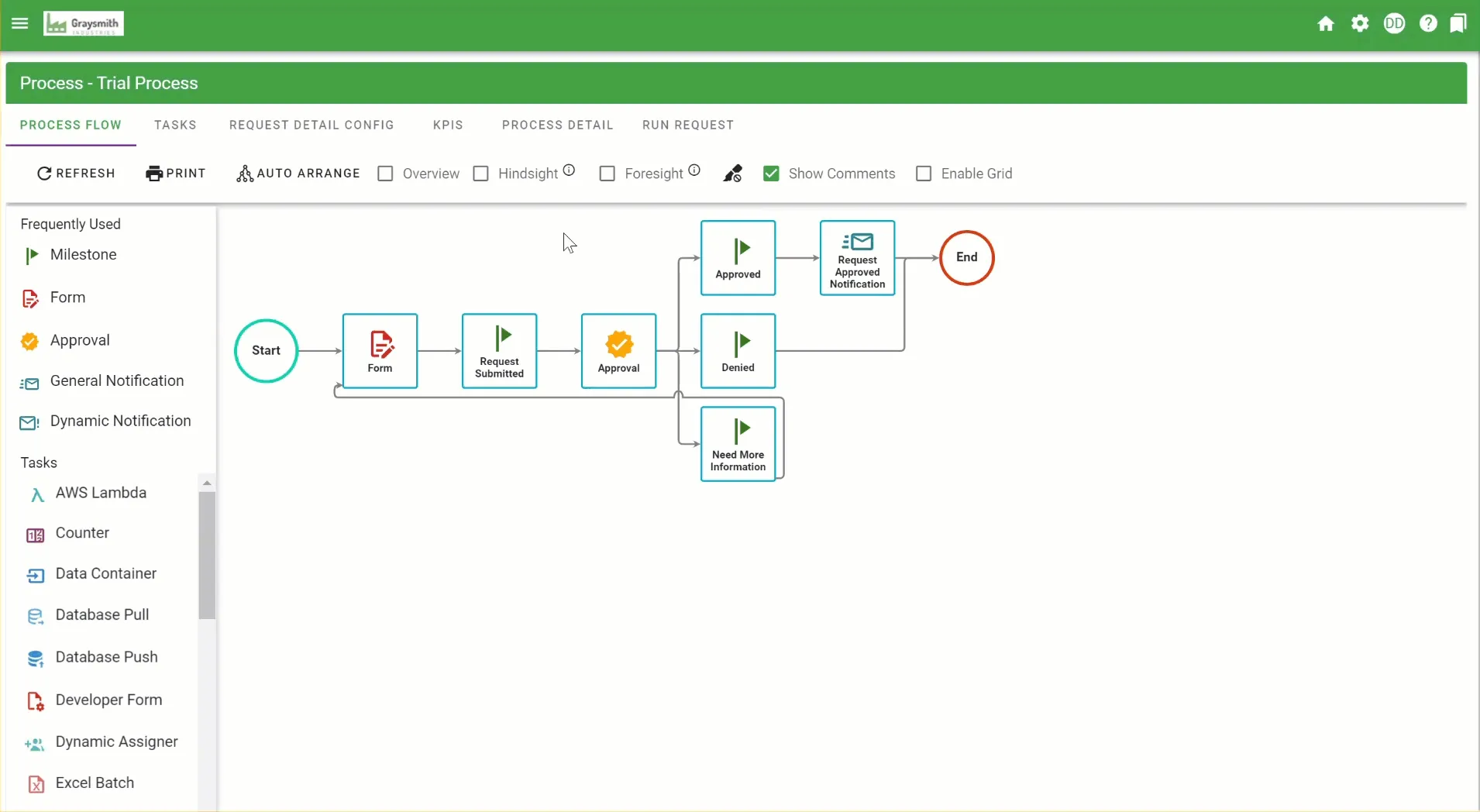Open the settings gear icon
The image size is (1480, 812).
pyautogui.click(x=1360, y=24)
